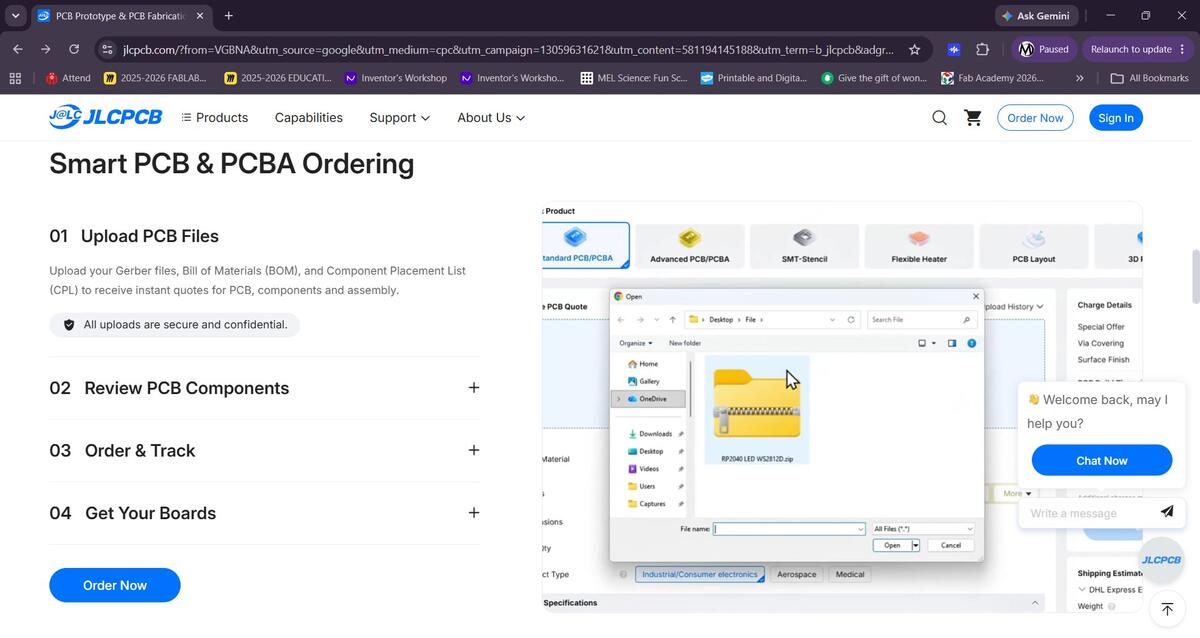Open the Products menu
1200x638 pixels.
214,118
